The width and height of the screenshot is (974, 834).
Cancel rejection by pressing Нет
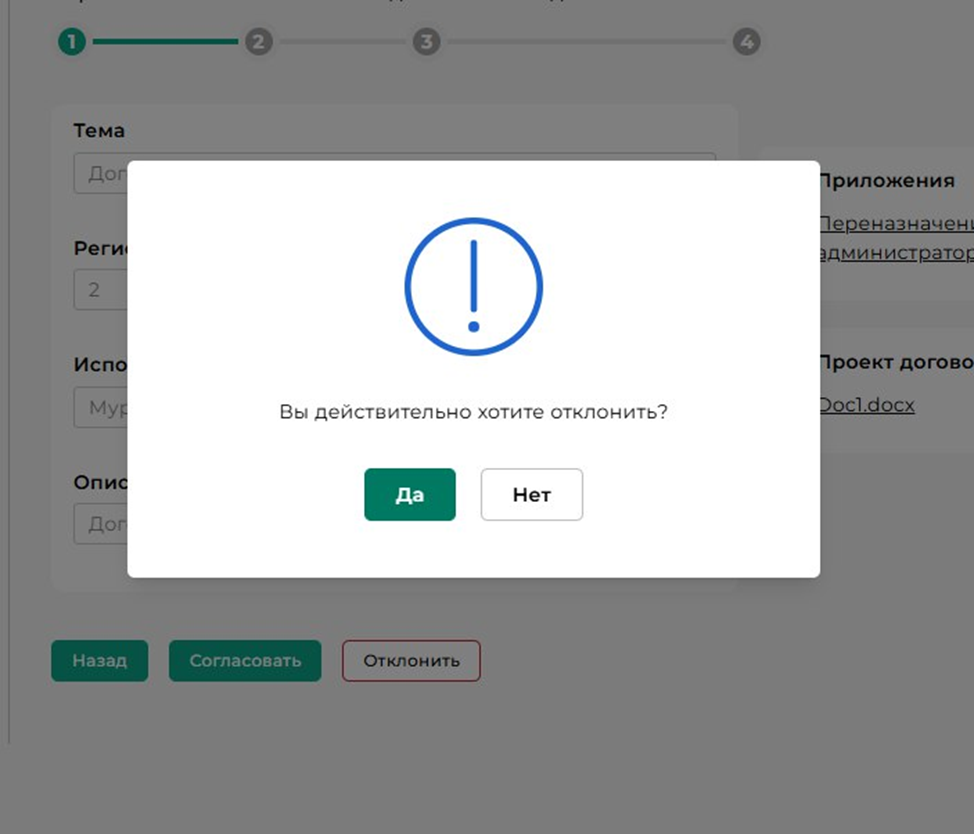coord(531,495)
